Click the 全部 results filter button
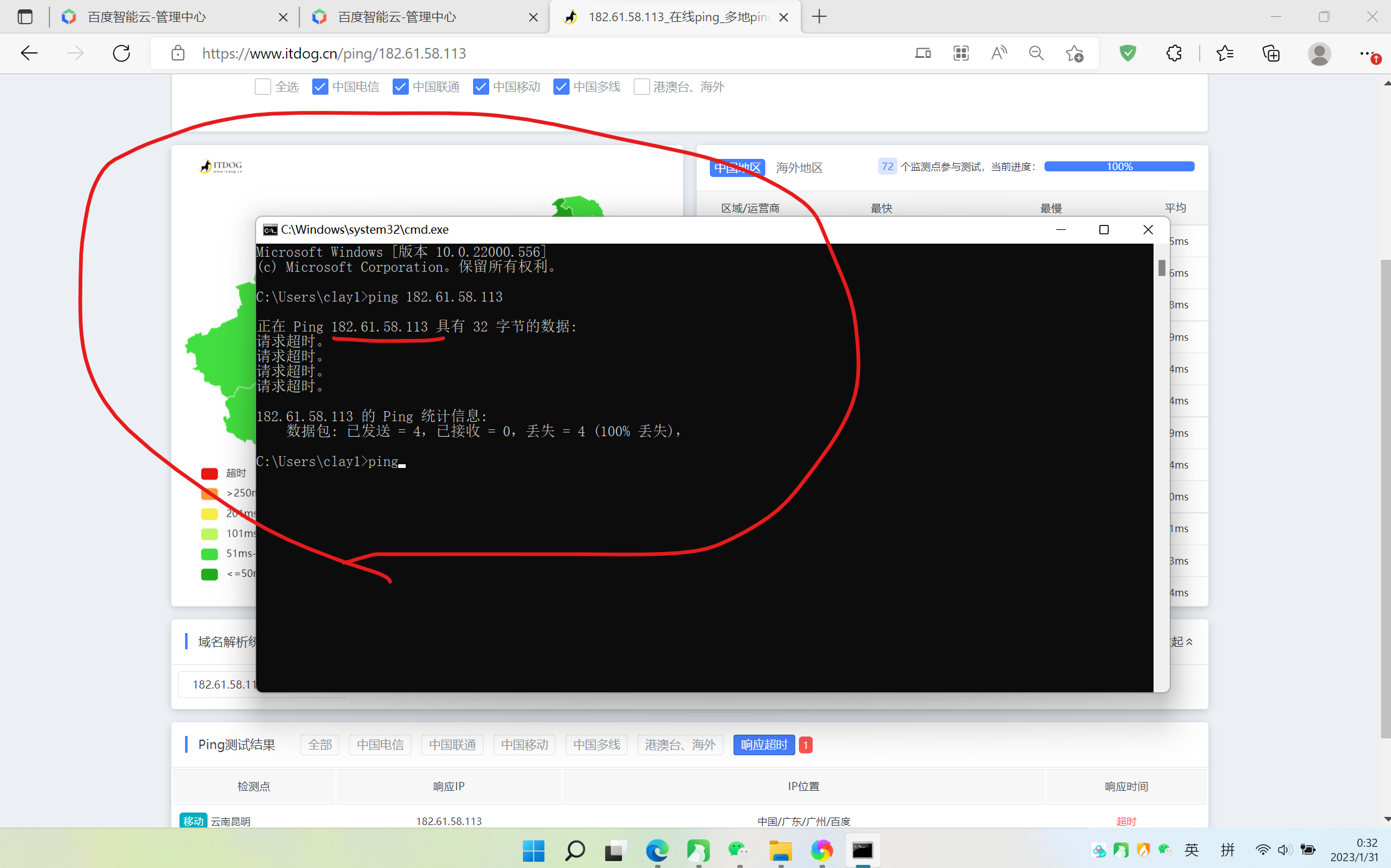 point(320,745)
